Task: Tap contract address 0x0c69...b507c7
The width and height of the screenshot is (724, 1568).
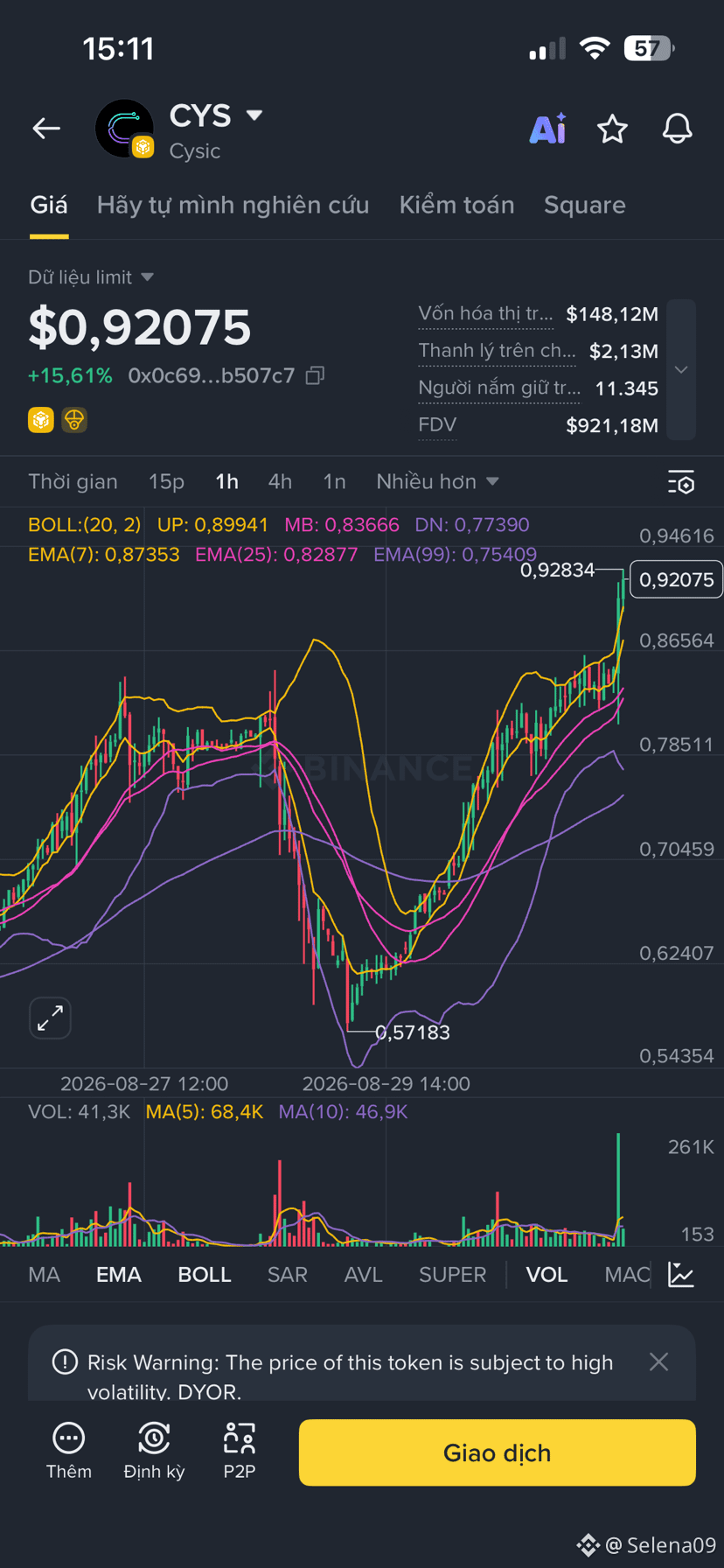Action: (211, 375)
